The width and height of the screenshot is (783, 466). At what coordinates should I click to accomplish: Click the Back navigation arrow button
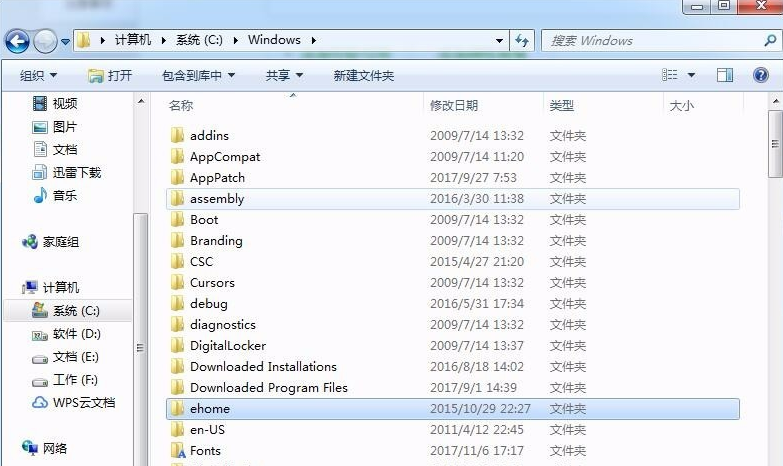[x=17, y=41]
